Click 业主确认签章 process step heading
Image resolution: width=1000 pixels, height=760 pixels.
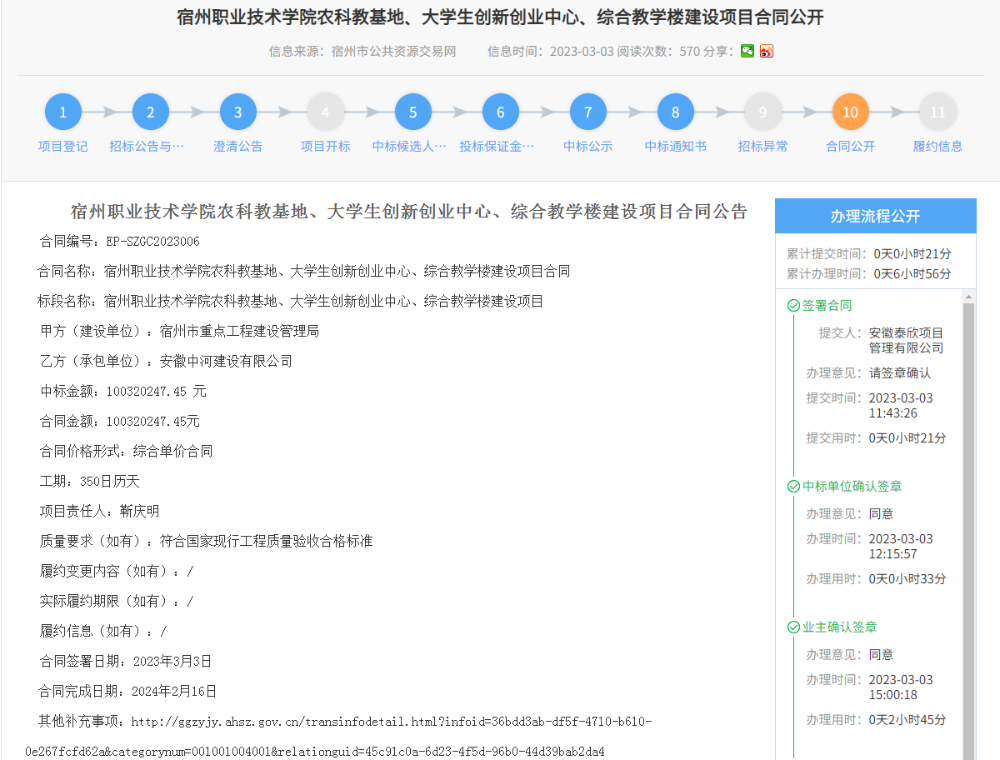pyautogui.click(x=839, y=627)
